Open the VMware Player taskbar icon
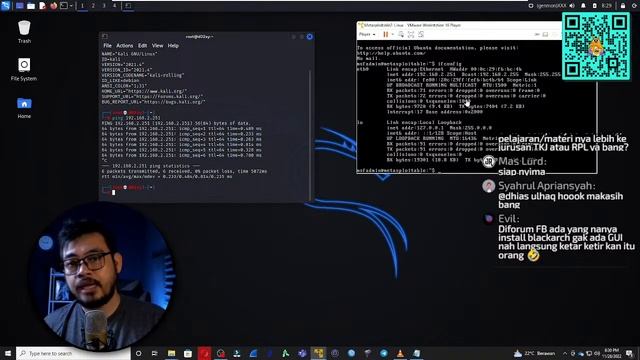 pyautogui.click(x=318, y=353)
